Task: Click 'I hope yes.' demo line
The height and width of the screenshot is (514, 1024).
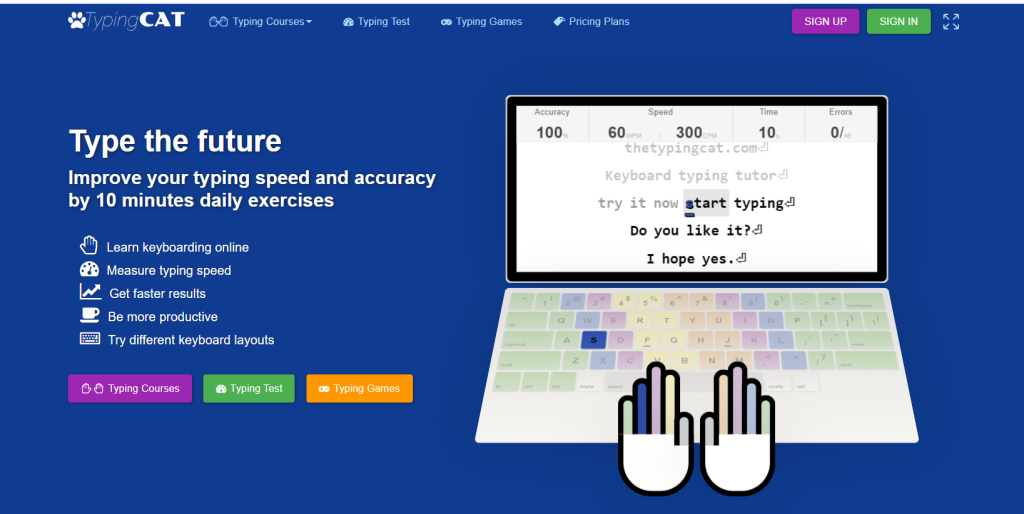Action: click(x=696, y=259)
